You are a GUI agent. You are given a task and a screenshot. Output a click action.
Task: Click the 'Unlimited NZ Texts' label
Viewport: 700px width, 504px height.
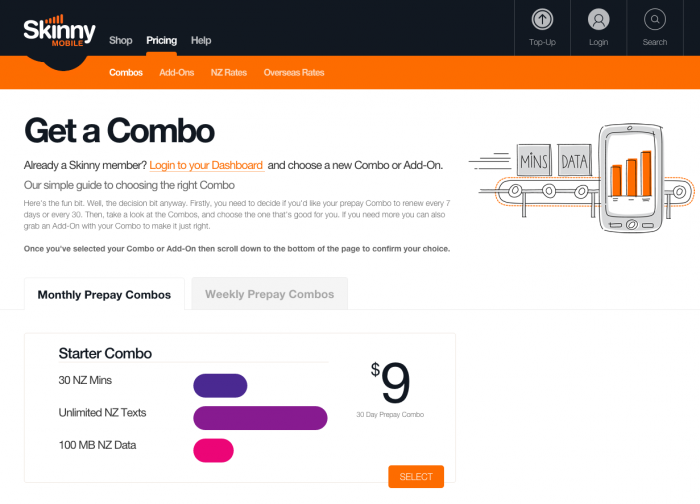[102, 412]
